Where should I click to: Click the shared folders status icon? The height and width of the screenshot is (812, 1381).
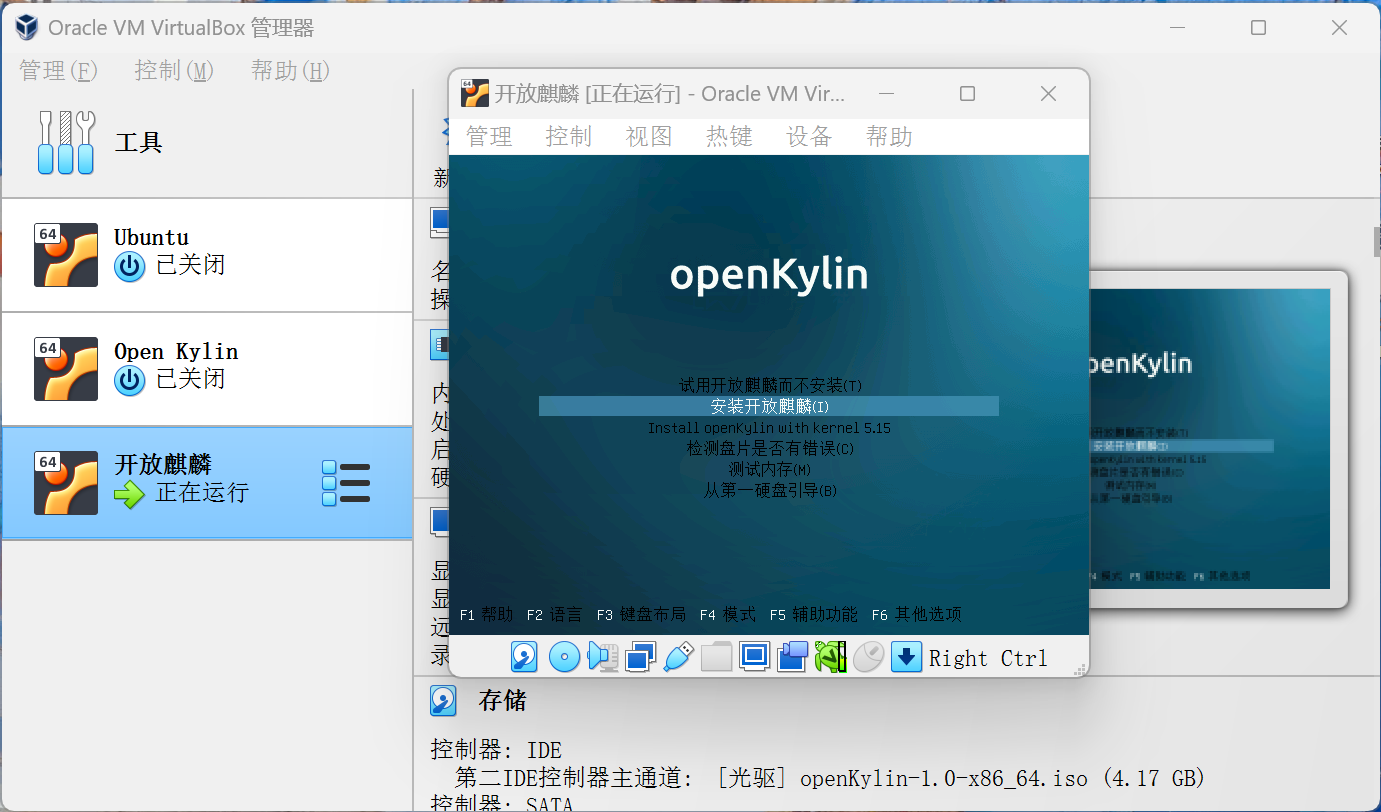[716, 657]
